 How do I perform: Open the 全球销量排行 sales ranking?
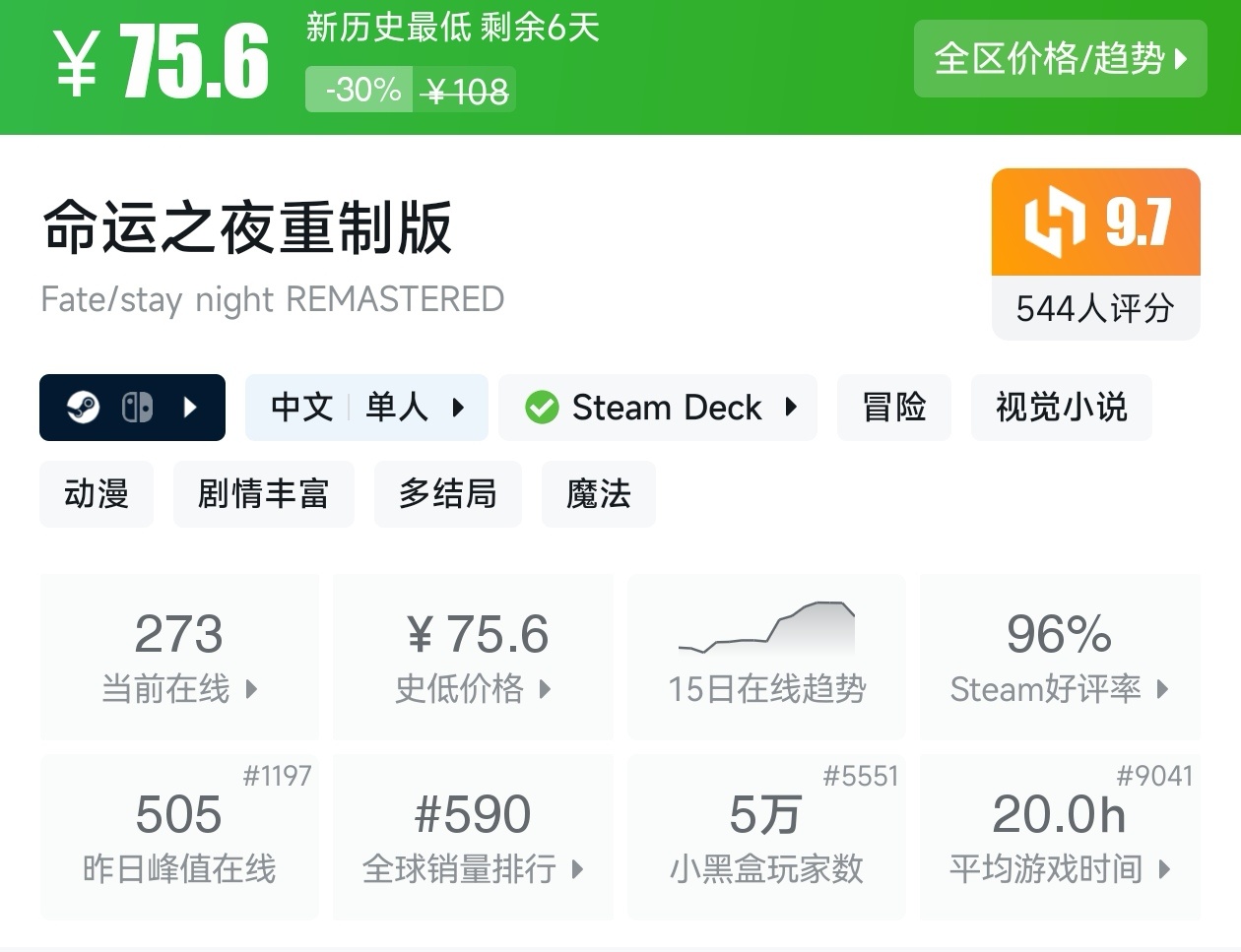click(x=473, y=837)
